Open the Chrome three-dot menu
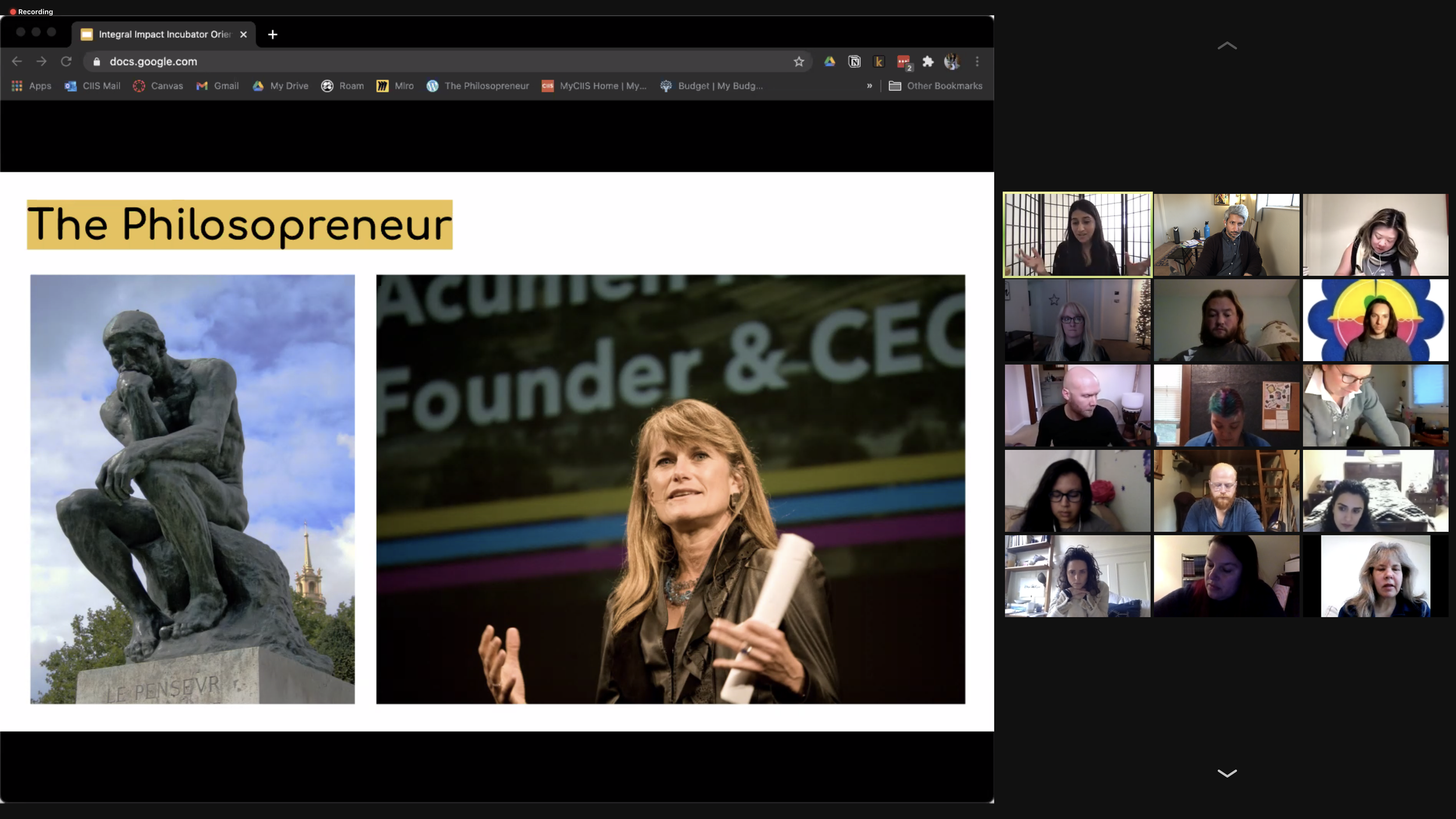The image size is (1456, 819). (977, 62)
